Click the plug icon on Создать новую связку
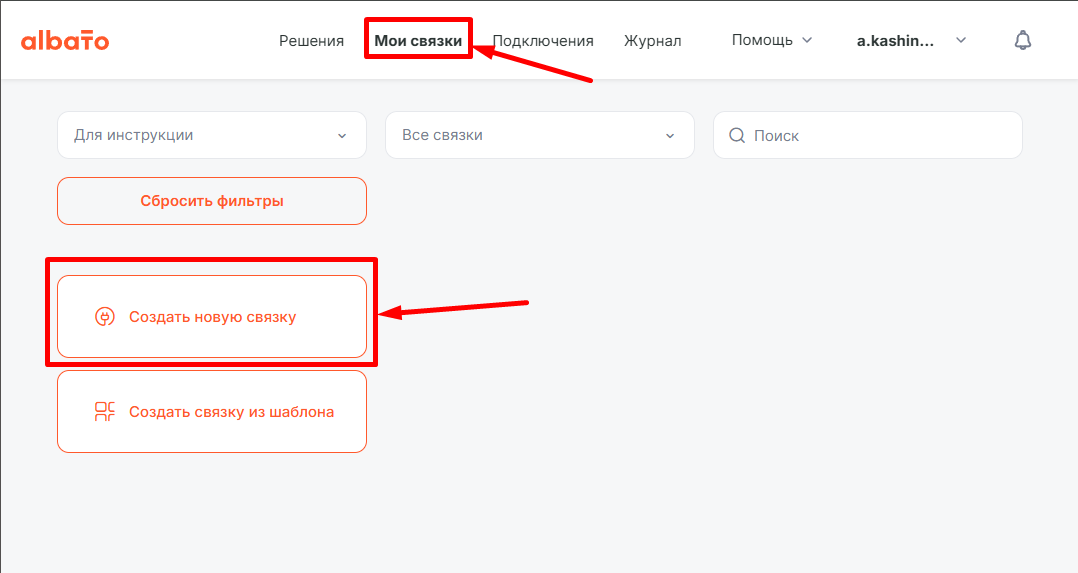Screen dimensions: 1078x573 [x=104, y=317]
